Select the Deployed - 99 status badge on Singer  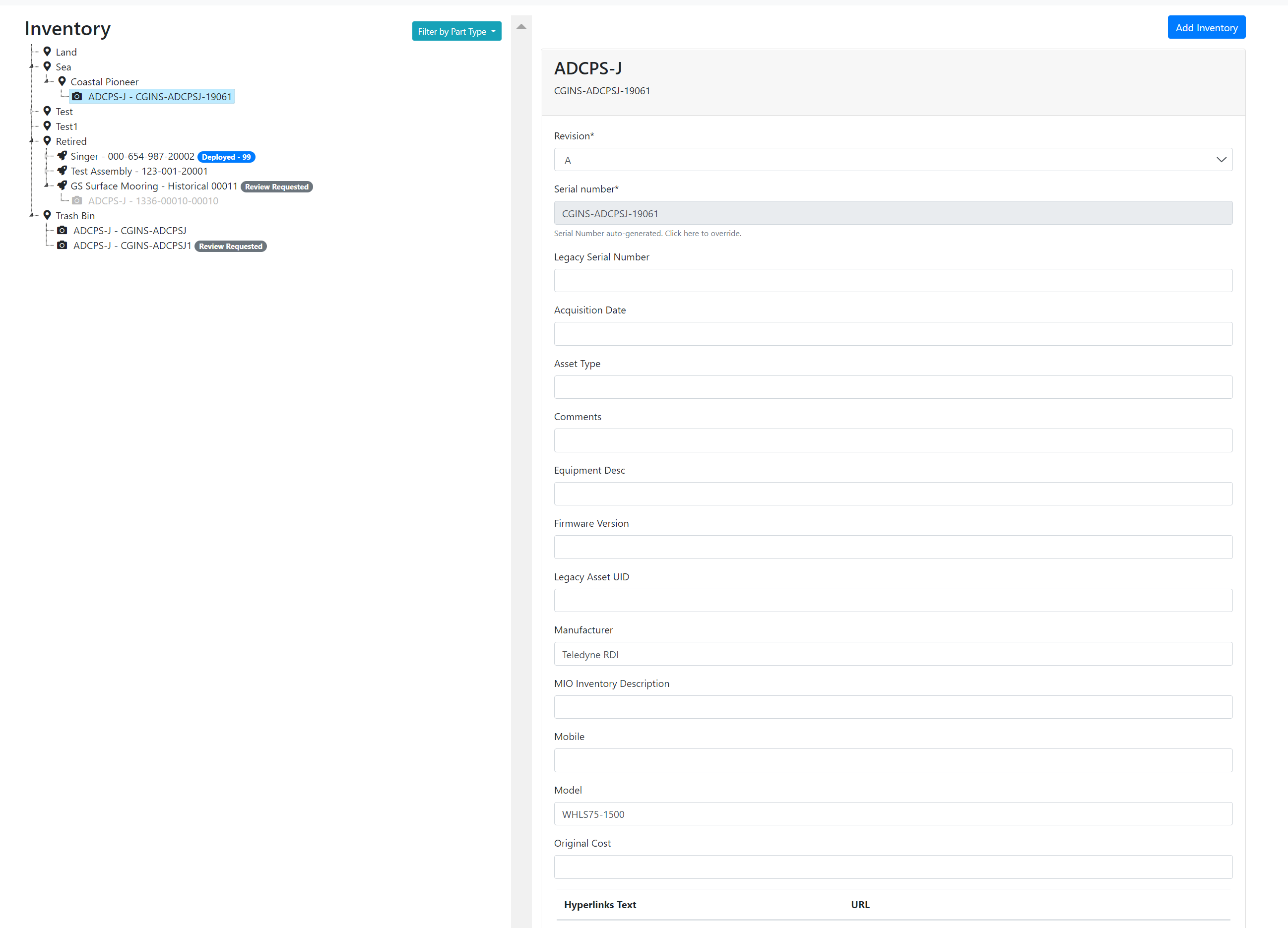tap(226, 157)
